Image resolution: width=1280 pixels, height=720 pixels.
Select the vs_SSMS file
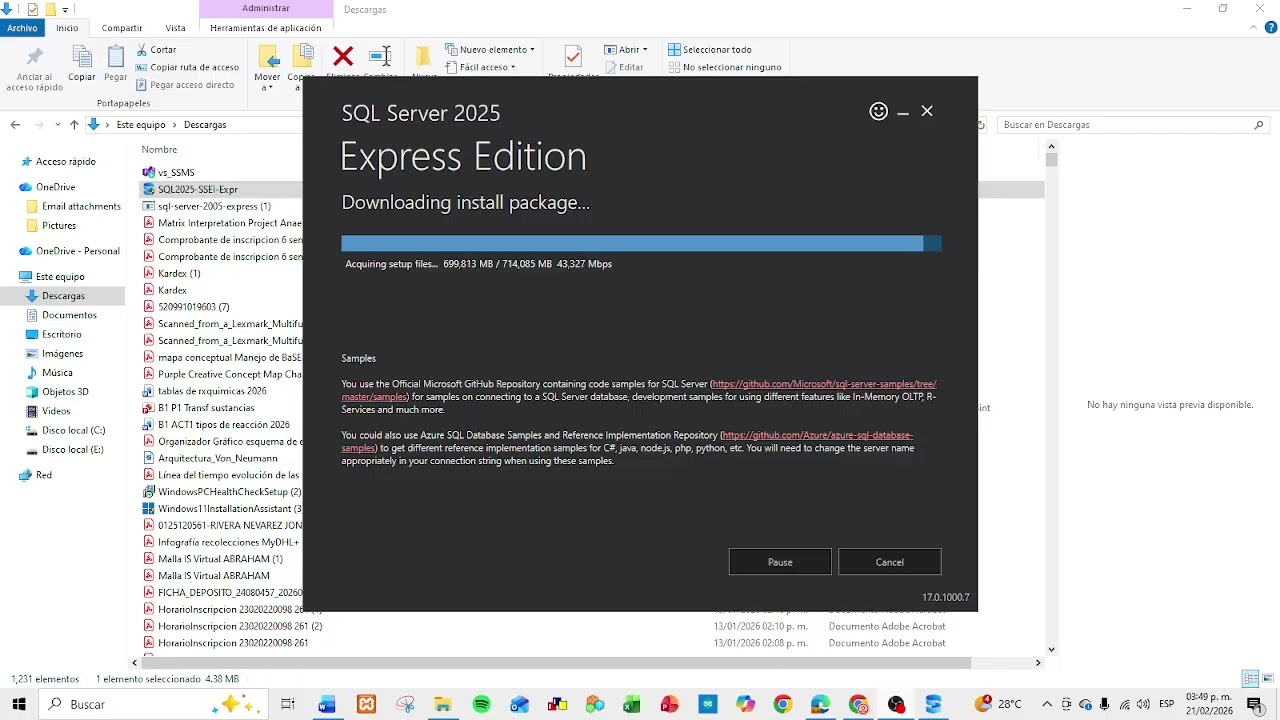(x=176, y=172)
